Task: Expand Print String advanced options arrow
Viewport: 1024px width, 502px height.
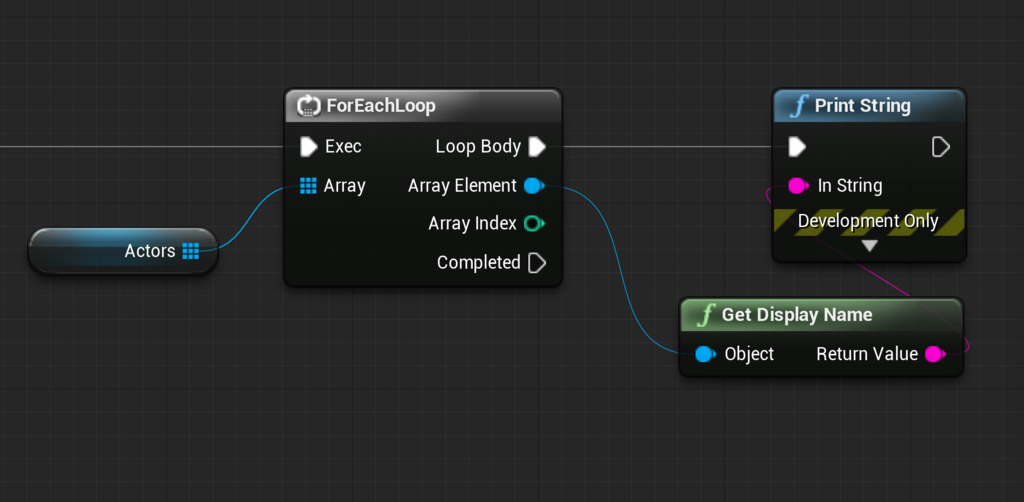Action: [869, 246]
